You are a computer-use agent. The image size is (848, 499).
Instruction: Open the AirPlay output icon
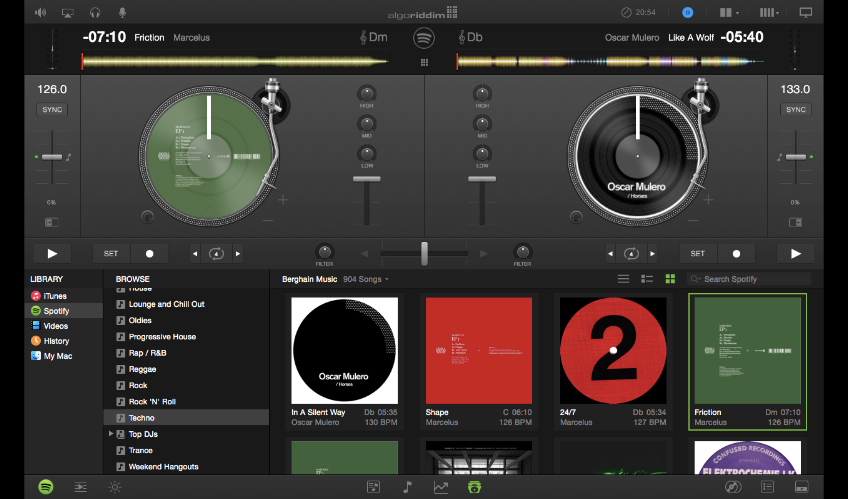[68, 12]
